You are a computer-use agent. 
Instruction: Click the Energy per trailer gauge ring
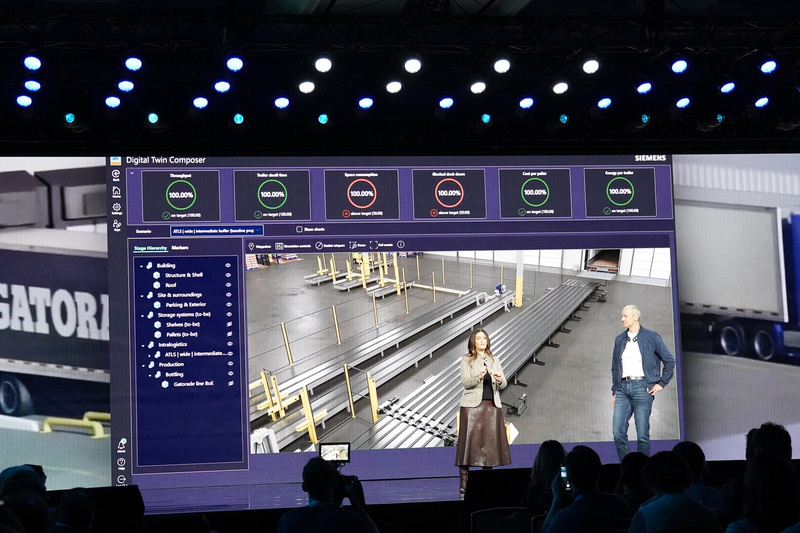(x=620, y=191)
